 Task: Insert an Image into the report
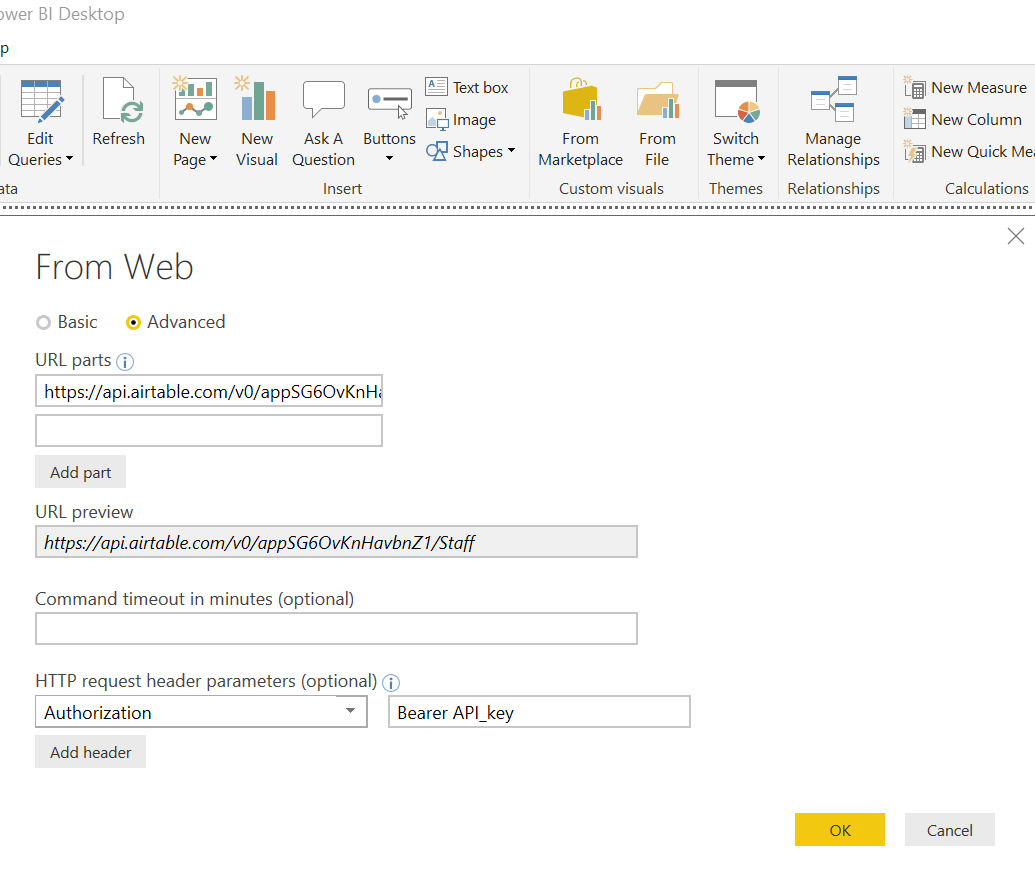461,119
